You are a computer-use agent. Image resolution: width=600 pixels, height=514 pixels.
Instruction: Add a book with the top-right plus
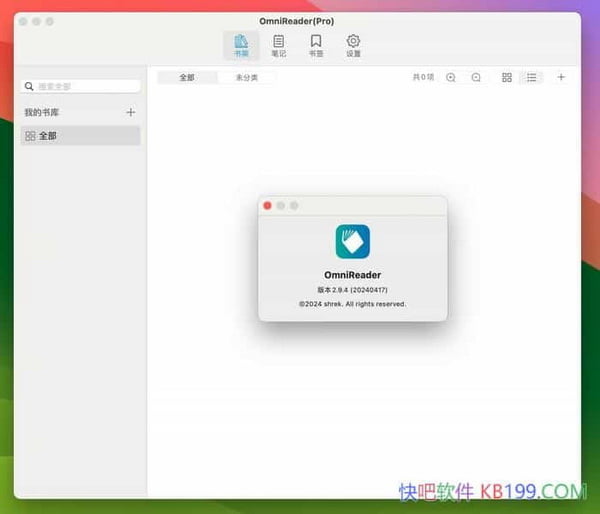tap(561, 77)
